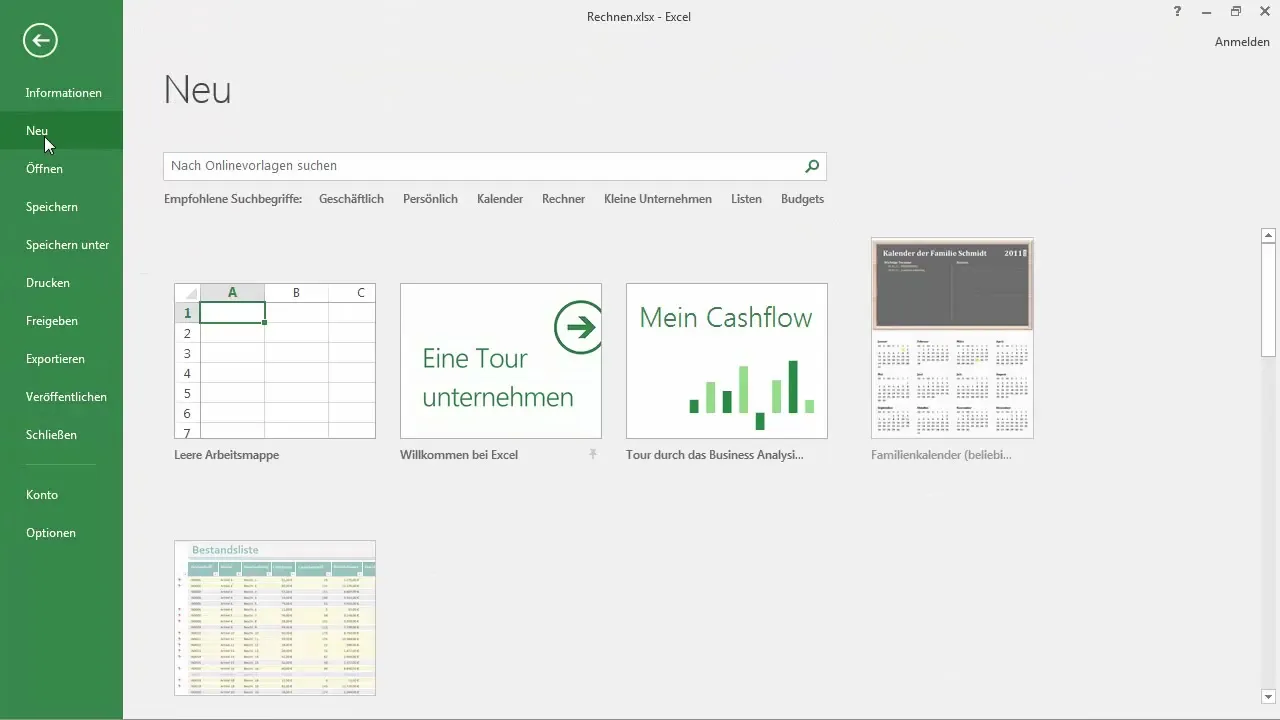Viewport: 1280px width, 720px height.
Task: Open Veröffentlichen
Action: 61,397
